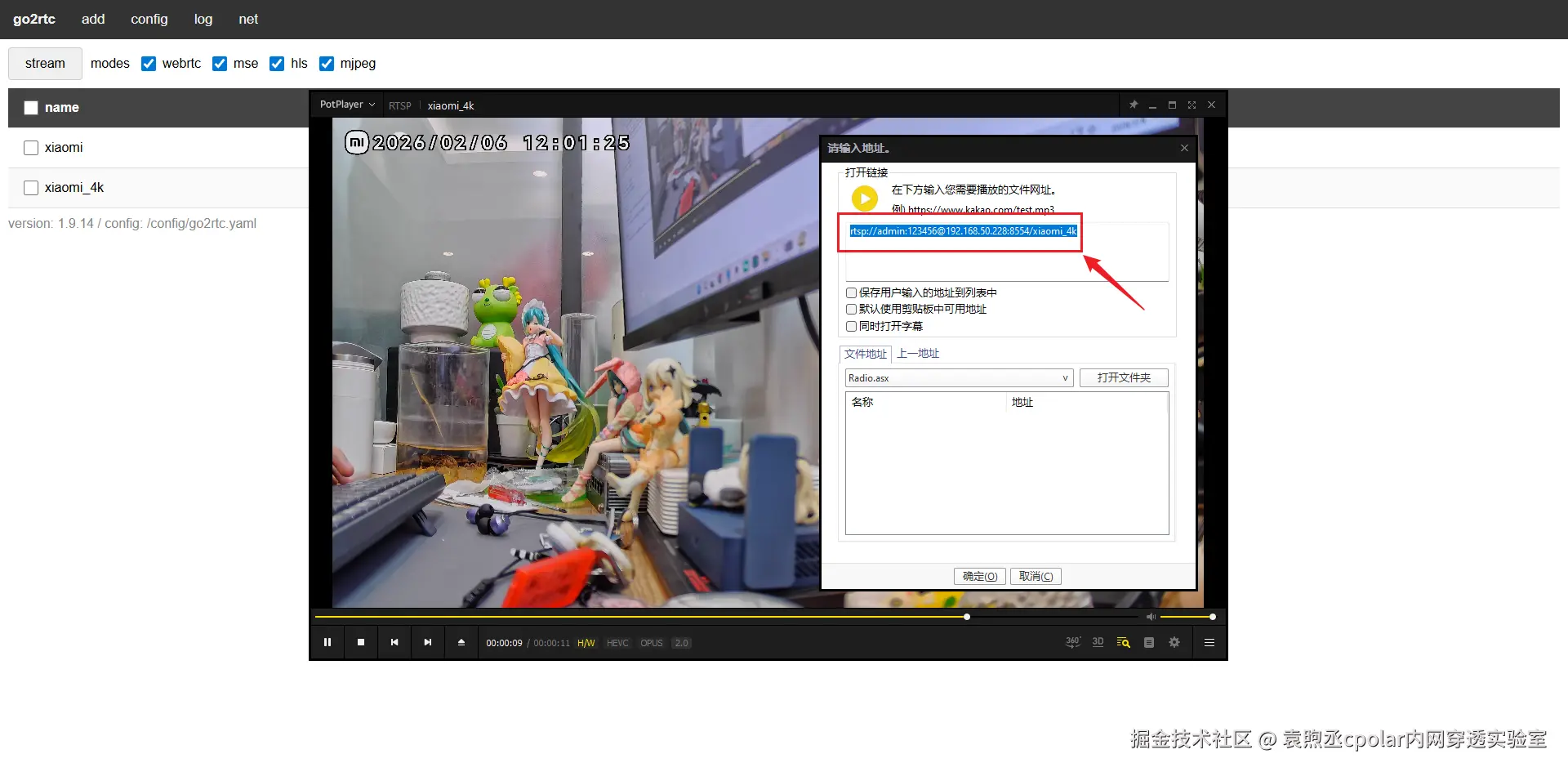Stop the video in PotPlayer

(x=361, y=643)
